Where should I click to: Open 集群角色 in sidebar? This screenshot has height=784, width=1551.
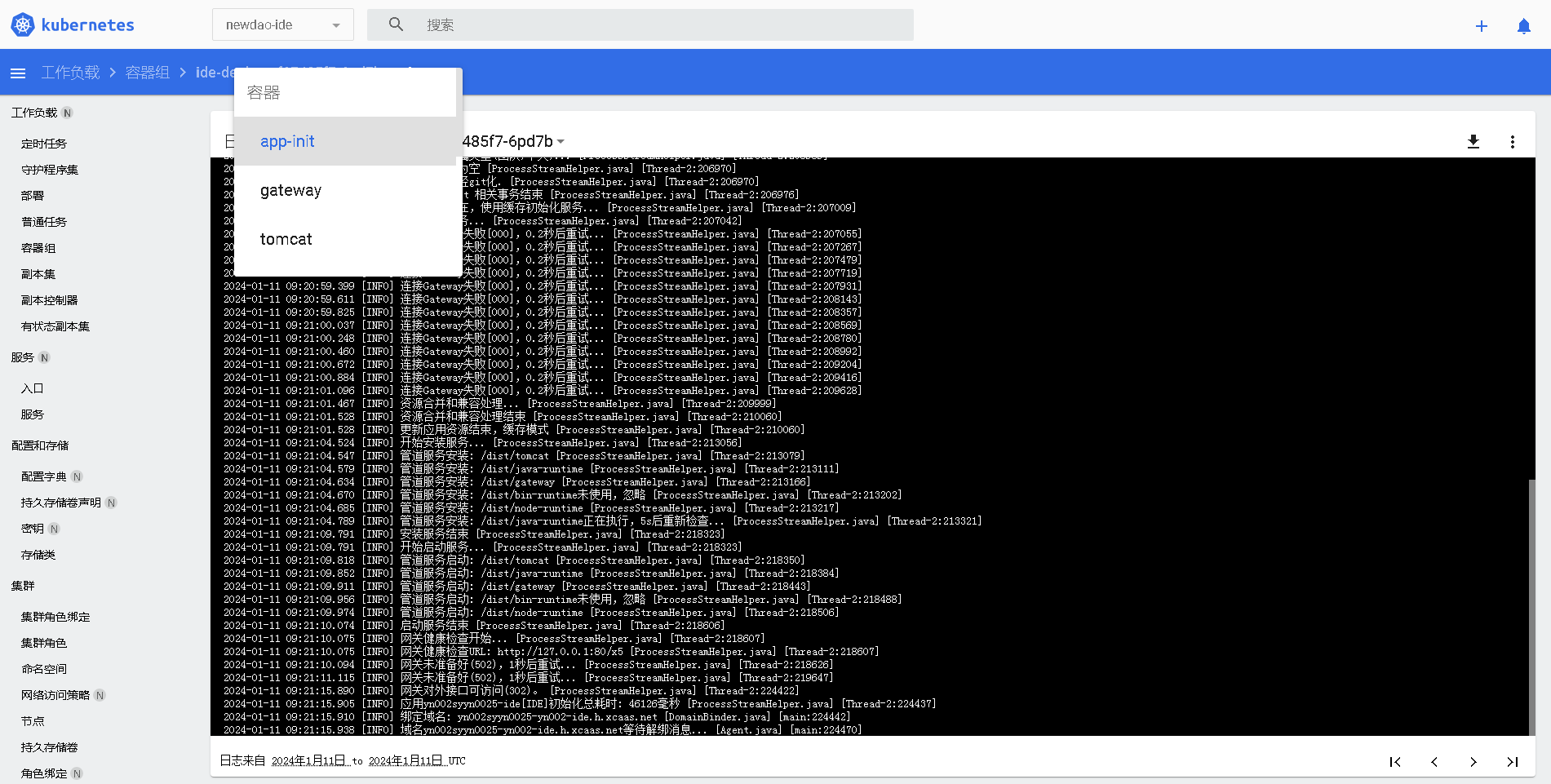tap(44, 643)
